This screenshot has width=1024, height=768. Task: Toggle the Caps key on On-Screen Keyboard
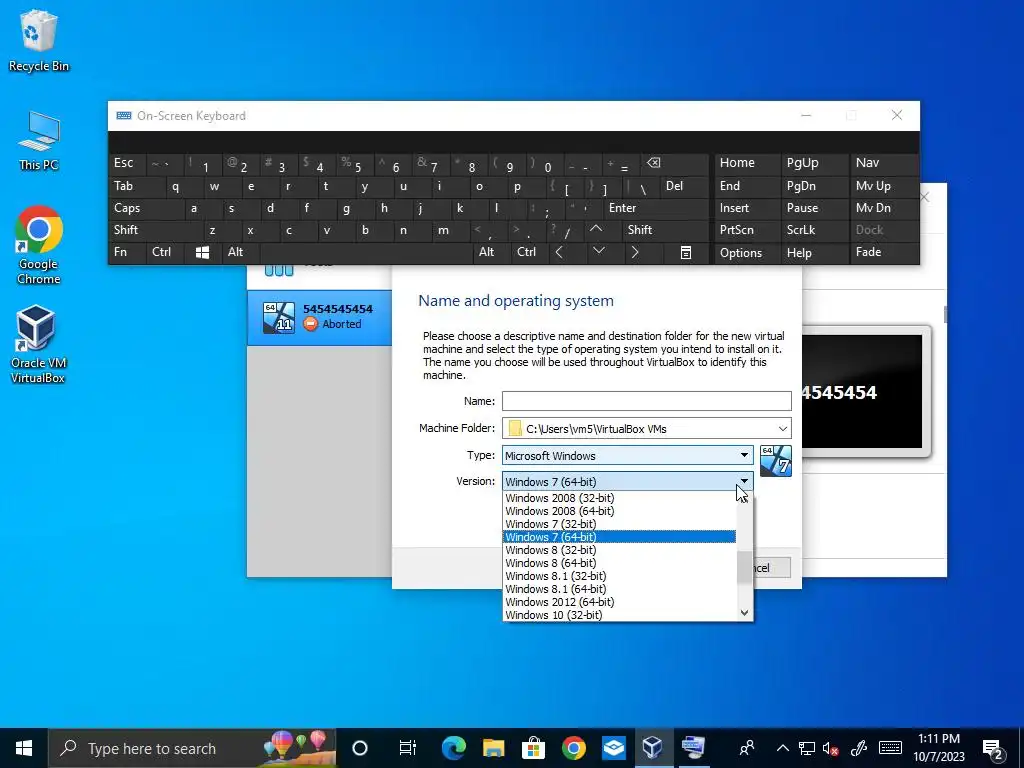[146, 208]
